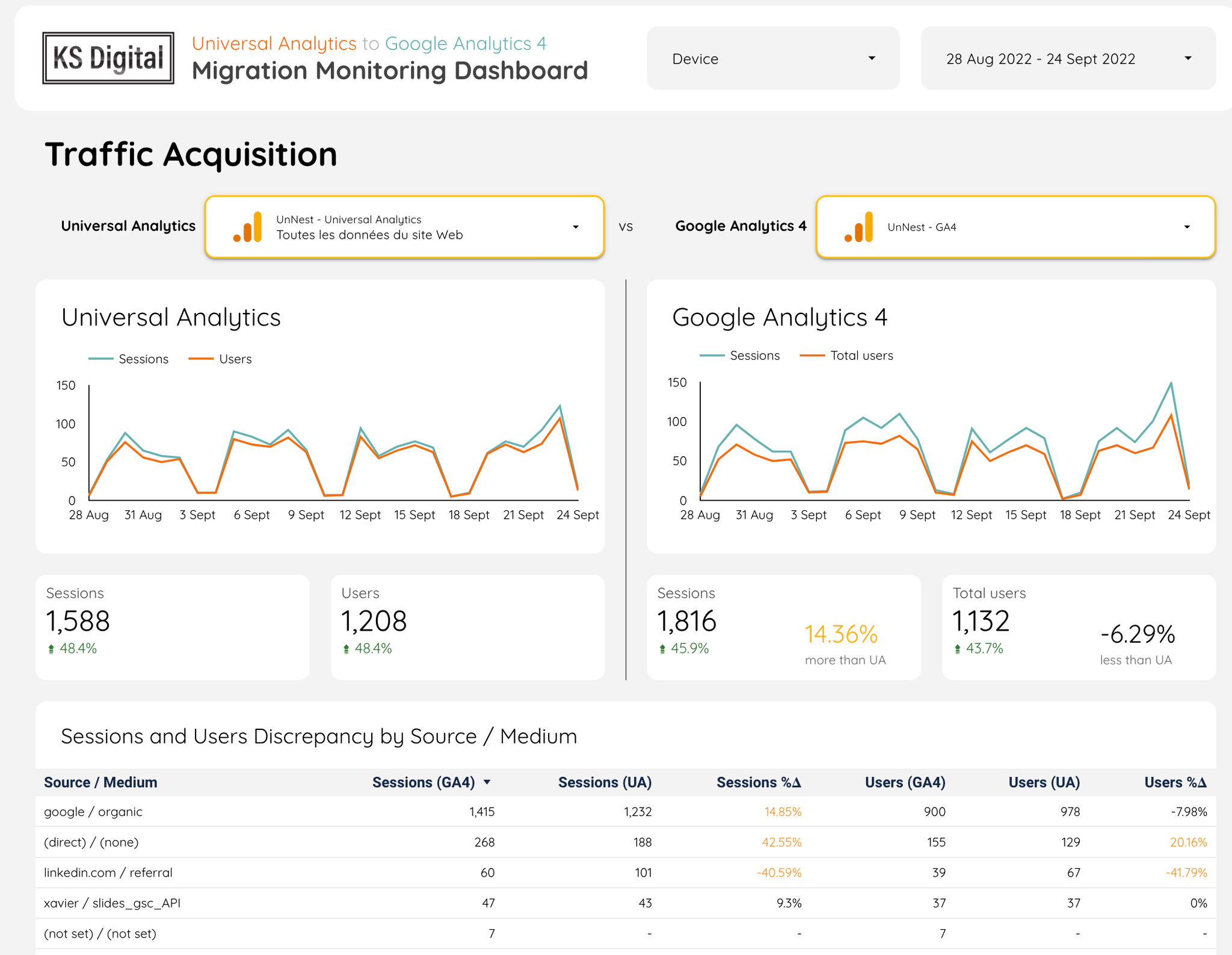Sort table by Users (UA) column

[x=1044, y=782]
